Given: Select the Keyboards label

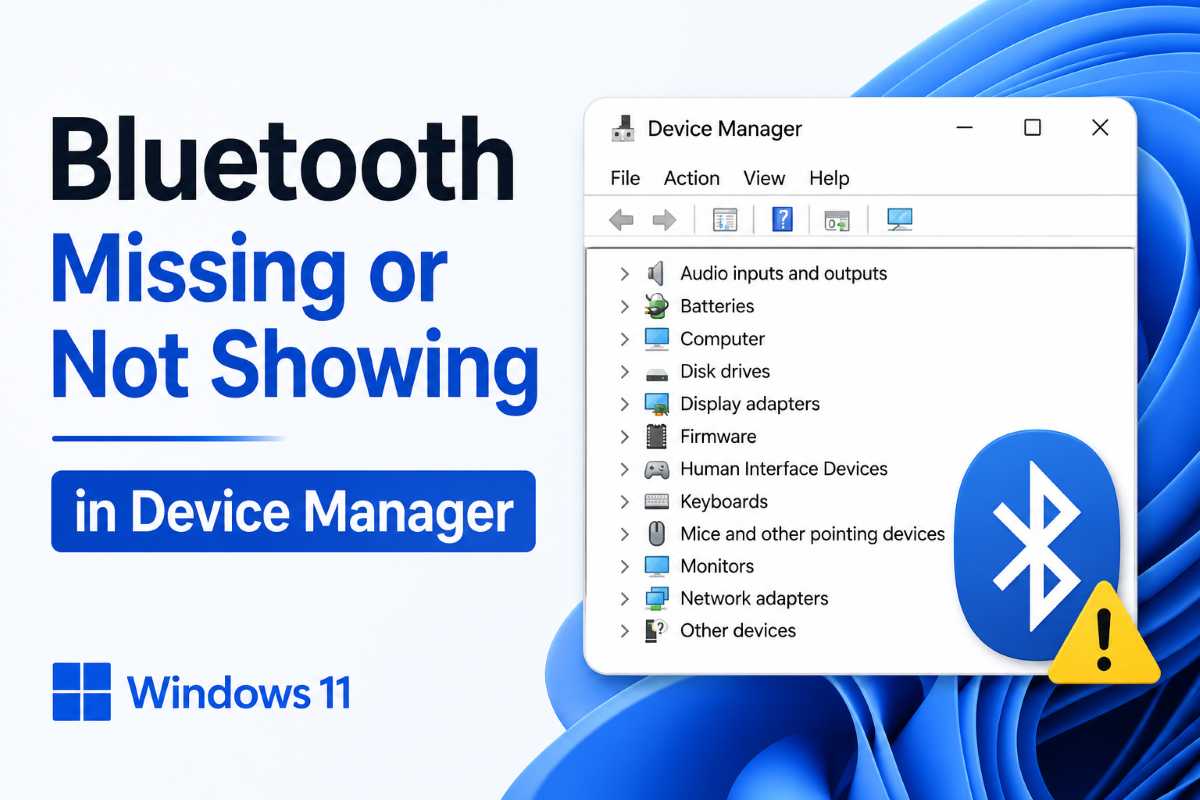Looking at the screenshot, I should [x=724, y=501].
